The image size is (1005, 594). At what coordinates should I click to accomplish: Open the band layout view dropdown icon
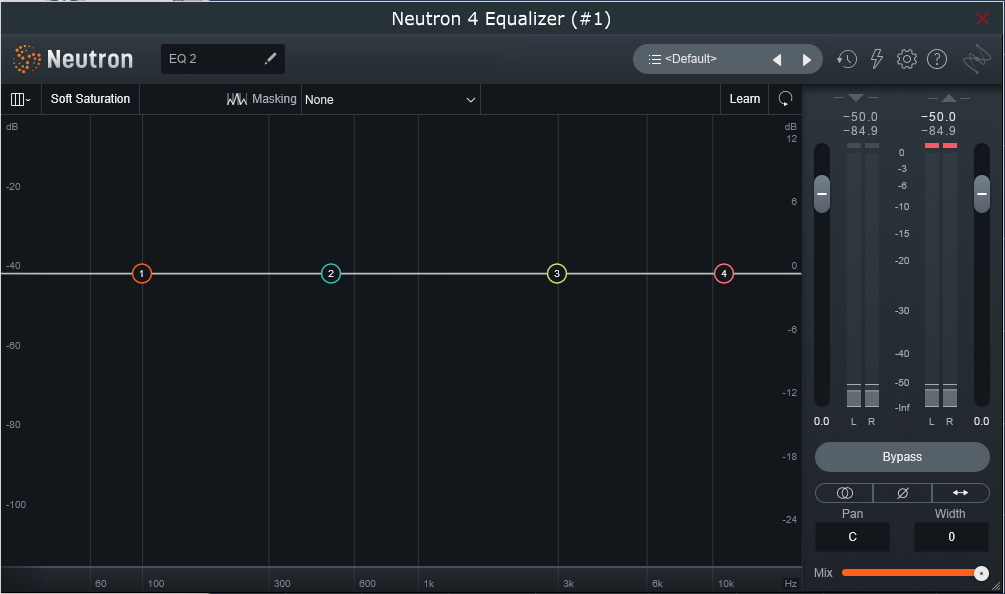tap(21, 99)
